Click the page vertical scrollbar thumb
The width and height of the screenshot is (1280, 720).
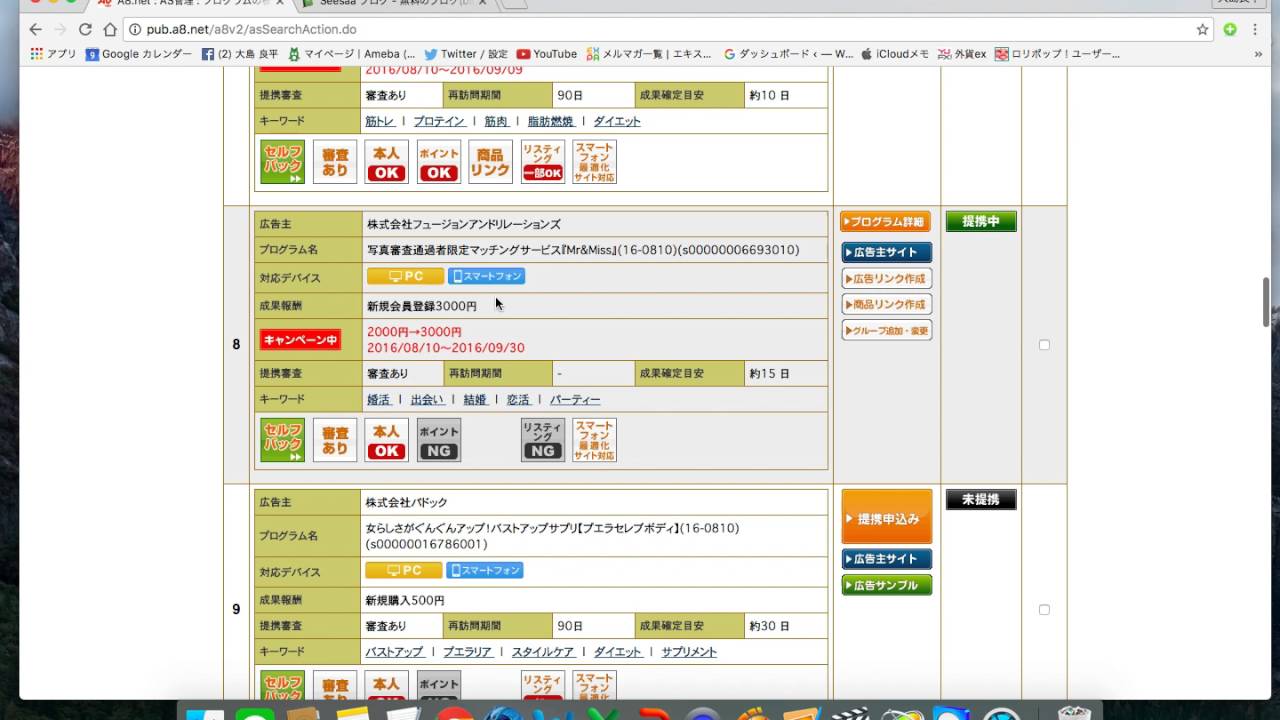pyautogui.click(x=1265, y=302)
